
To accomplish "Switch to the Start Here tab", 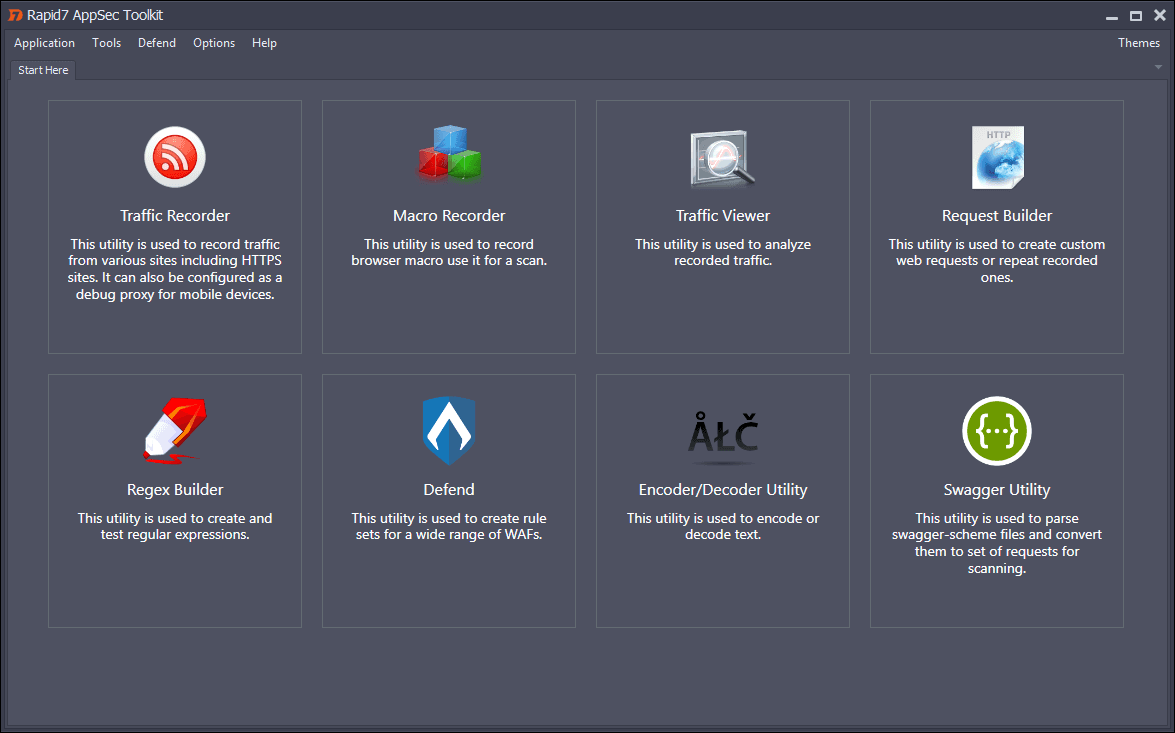I will point(42,70).
